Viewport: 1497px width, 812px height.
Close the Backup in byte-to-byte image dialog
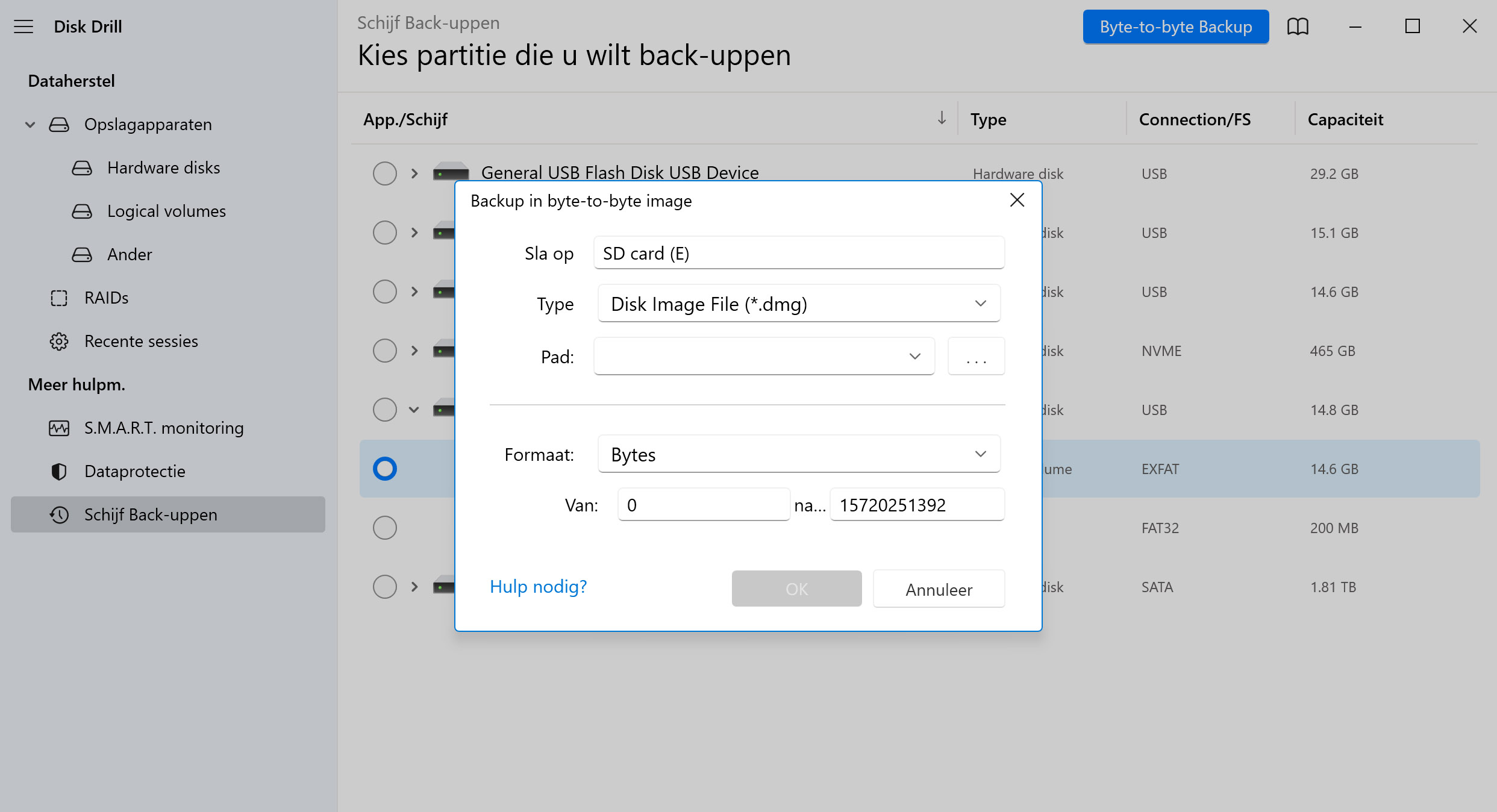coord(1017,200)
